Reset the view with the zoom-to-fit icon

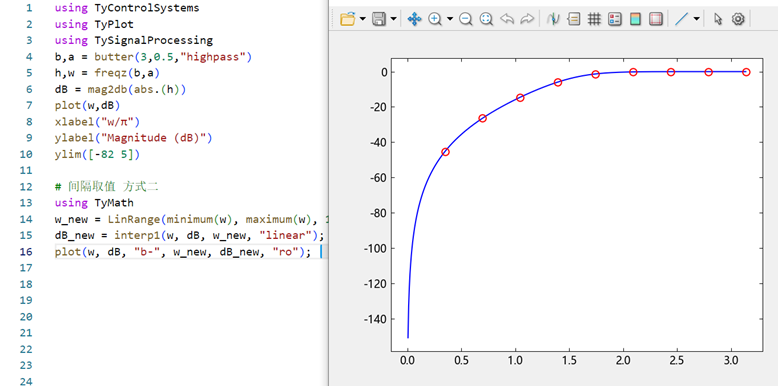coord(486,19)
